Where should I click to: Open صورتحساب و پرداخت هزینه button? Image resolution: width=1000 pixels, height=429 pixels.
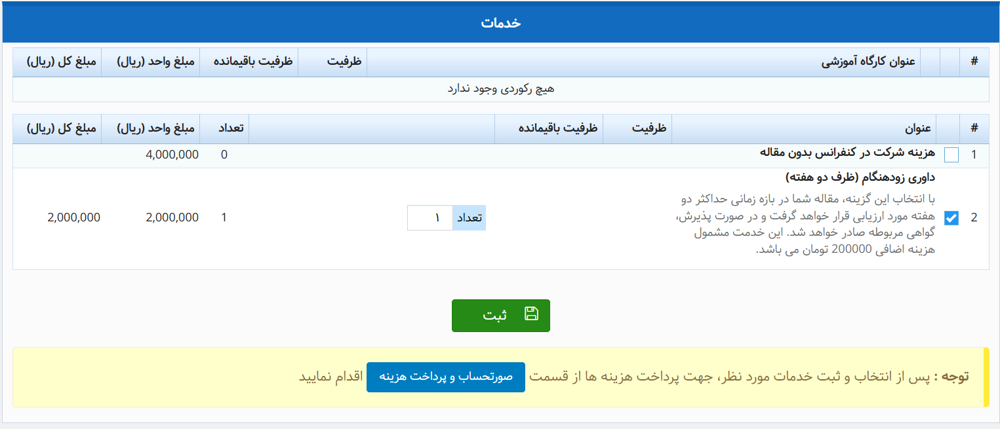click(445, 377)
